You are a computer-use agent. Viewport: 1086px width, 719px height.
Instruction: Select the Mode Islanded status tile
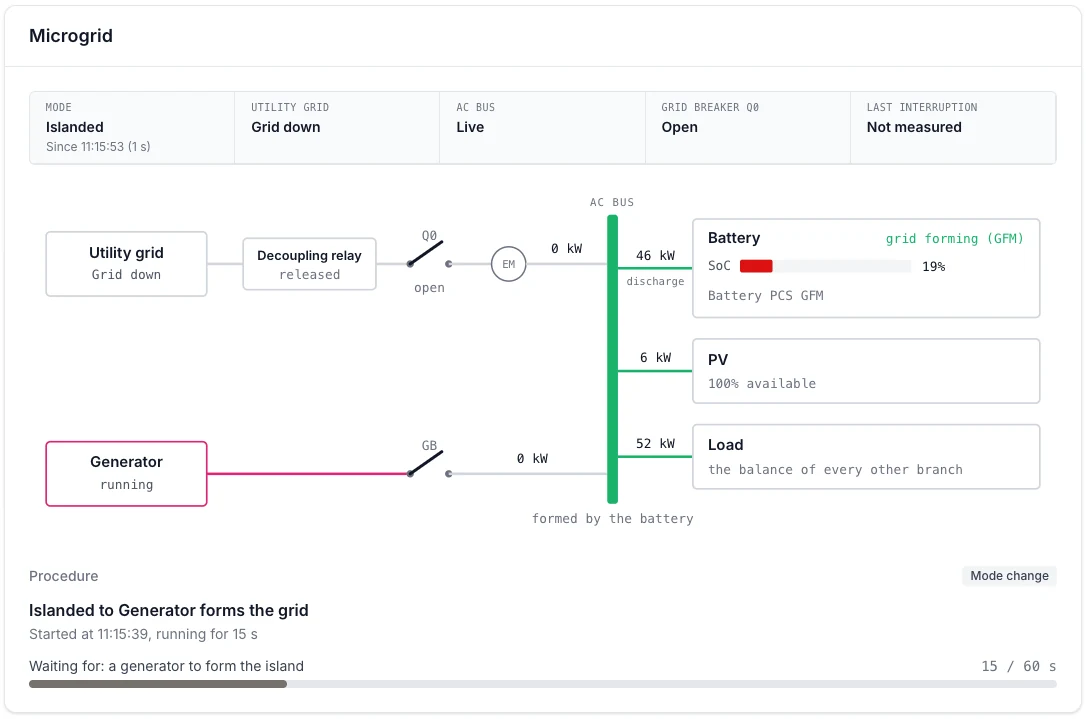(132, 127)
